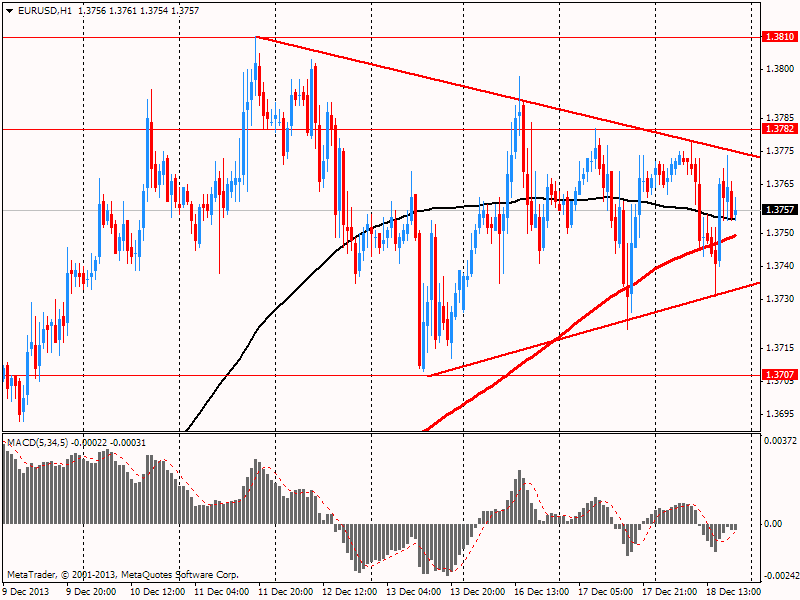
Task: Click the 9 Dec 20:00 time label
Action: (x=91, y=592)
